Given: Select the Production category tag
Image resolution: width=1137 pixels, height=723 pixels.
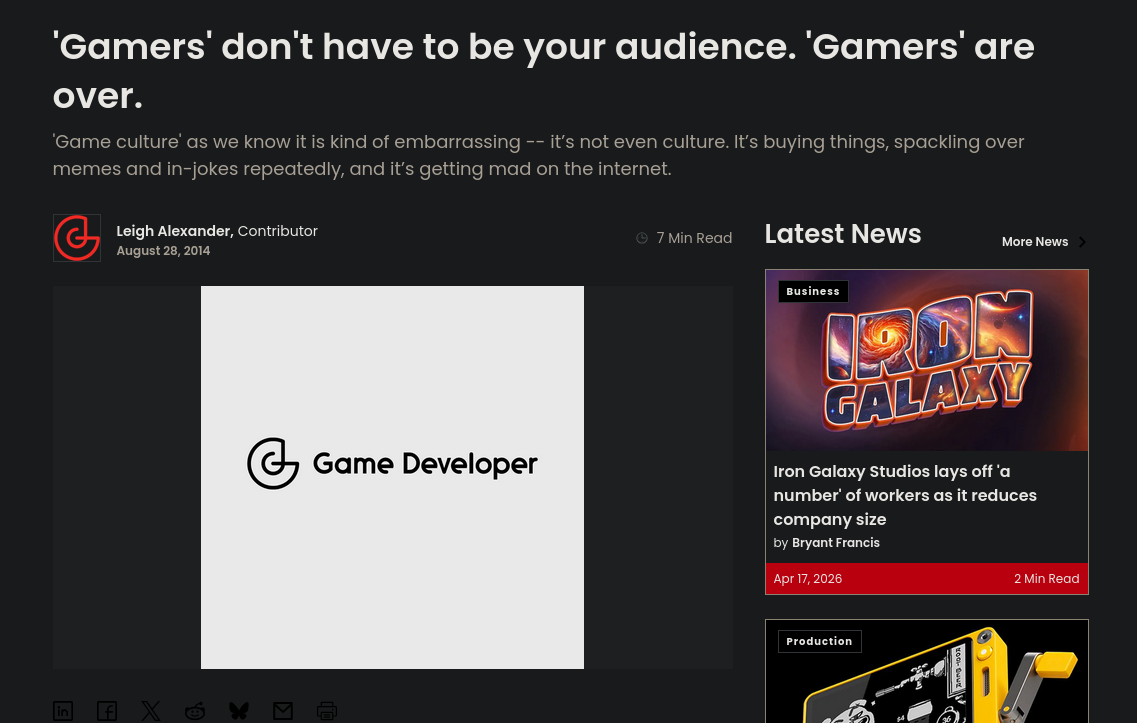Looking at the screenshot, I should click(x=819, y=641).
